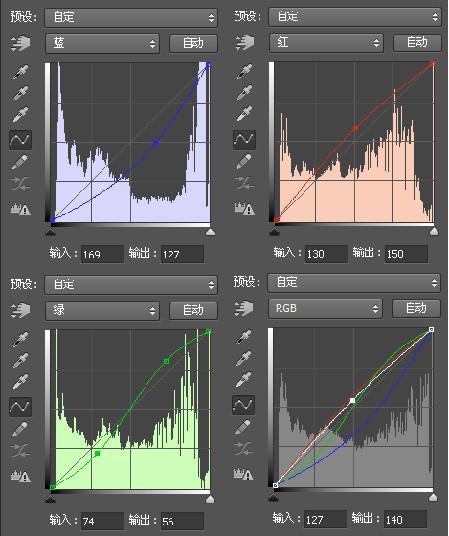Open the RGB channel dropdown
The image size is (449, 536).
click(x=325, y=309)
